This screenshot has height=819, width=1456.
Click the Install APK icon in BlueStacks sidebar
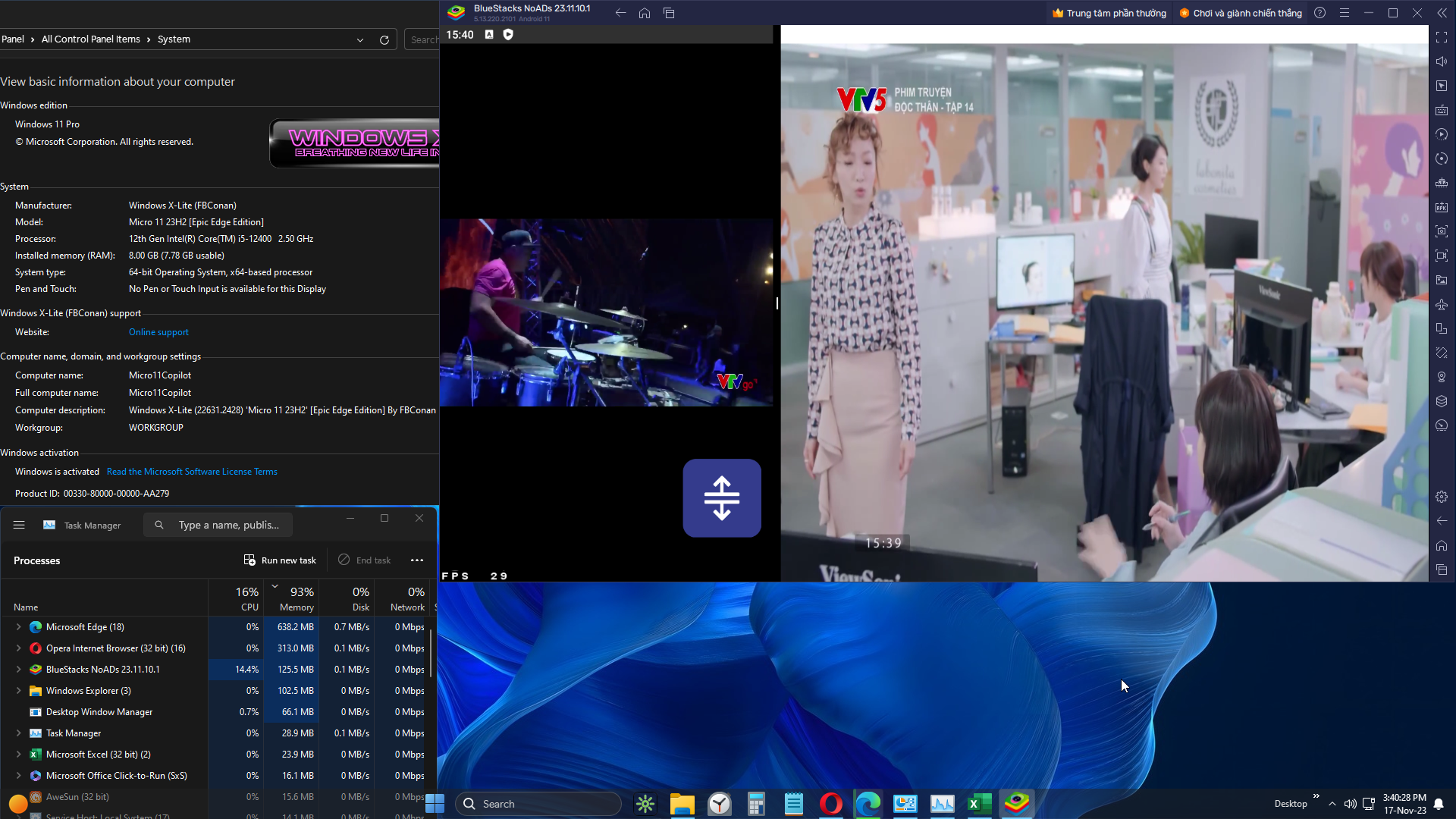tap(1442, 207)
